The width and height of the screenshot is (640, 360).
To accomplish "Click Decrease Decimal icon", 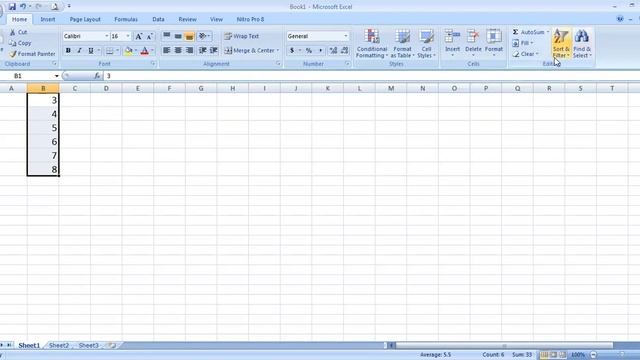I will pos(344,51).
